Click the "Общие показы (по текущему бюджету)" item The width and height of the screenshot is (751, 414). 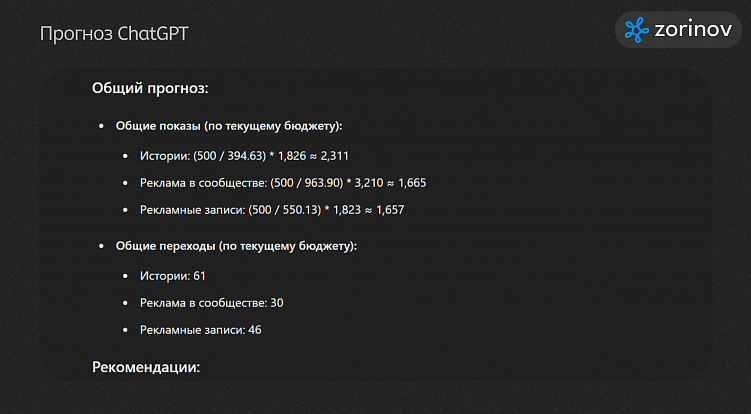pos(229,126)
